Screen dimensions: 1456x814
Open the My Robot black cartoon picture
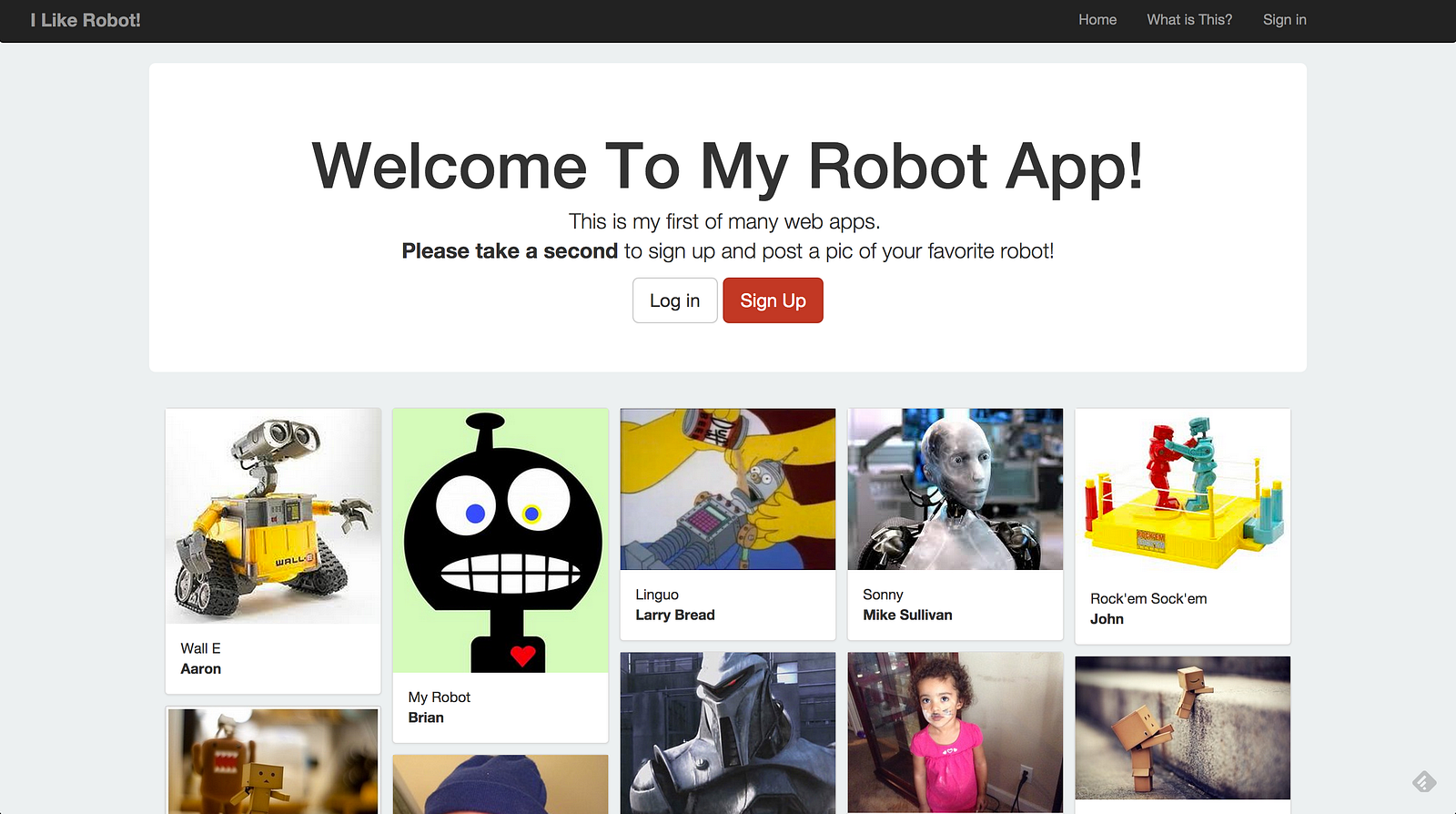pos(500,541)
